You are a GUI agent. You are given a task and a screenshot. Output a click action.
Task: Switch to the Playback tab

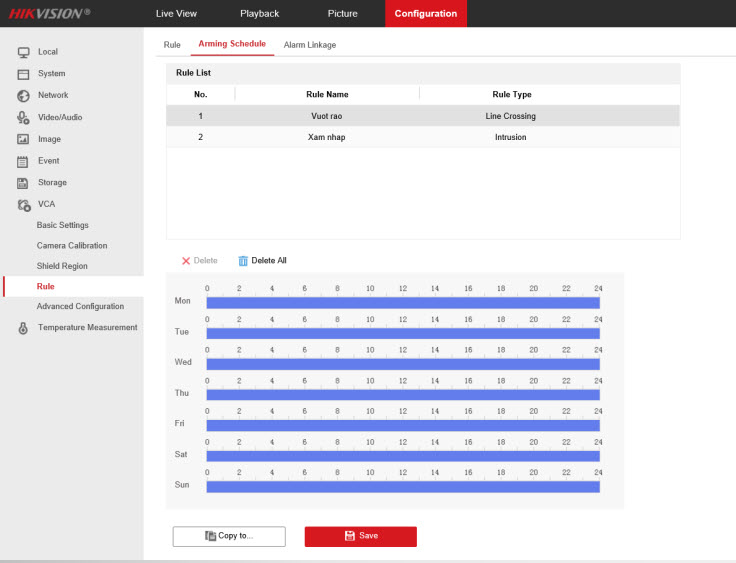pos(259,13)
